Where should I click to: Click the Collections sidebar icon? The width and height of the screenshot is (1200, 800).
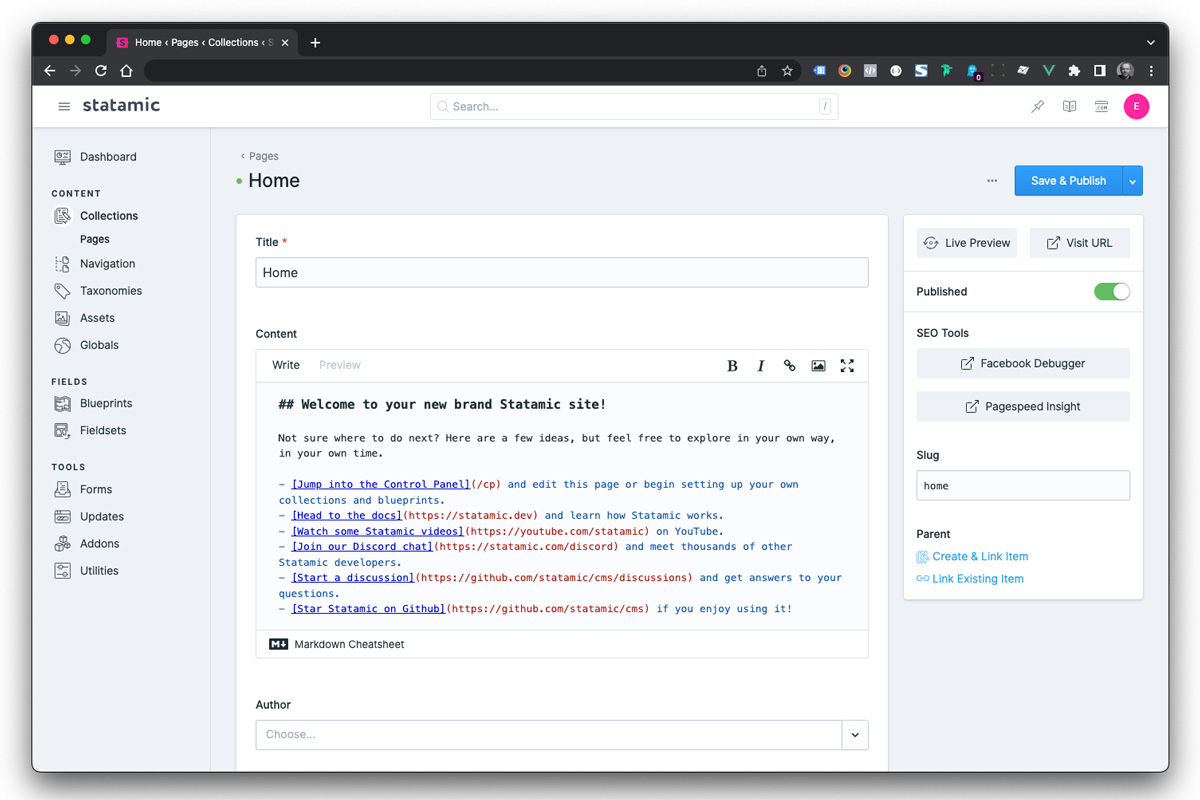[x=62, y=216]
